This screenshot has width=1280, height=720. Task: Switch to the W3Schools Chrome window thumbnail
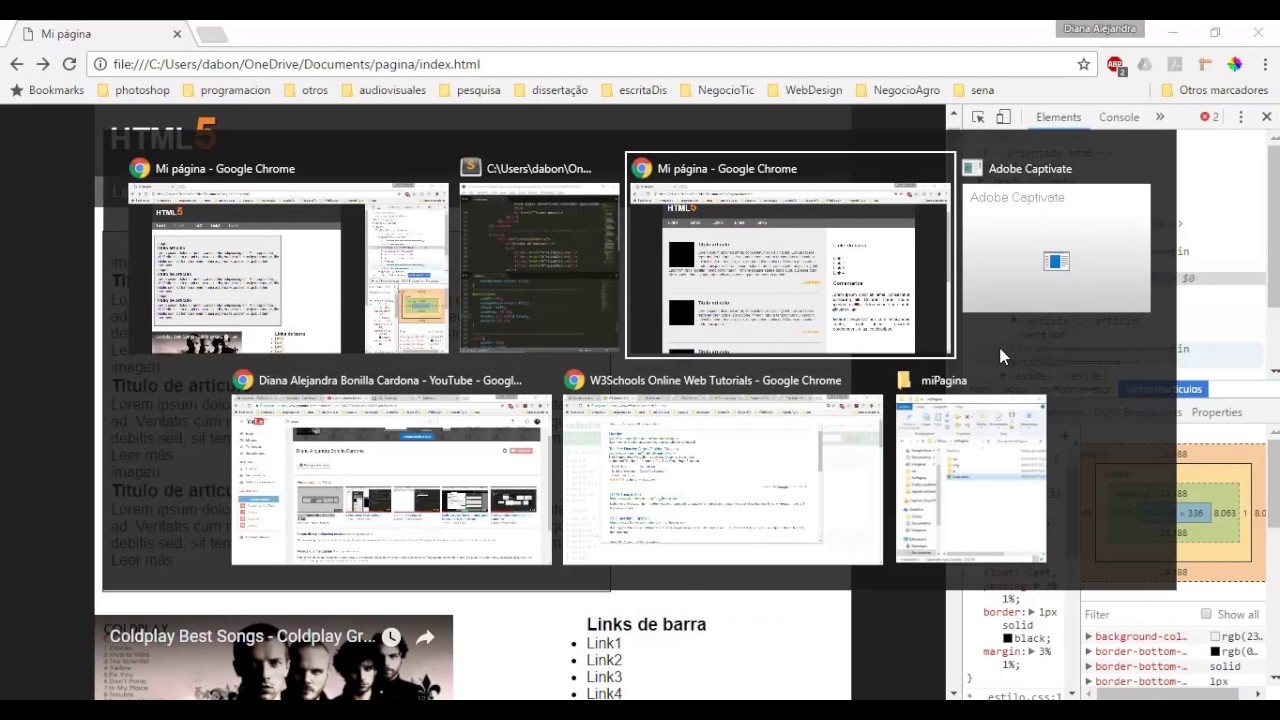click(722, 480)
